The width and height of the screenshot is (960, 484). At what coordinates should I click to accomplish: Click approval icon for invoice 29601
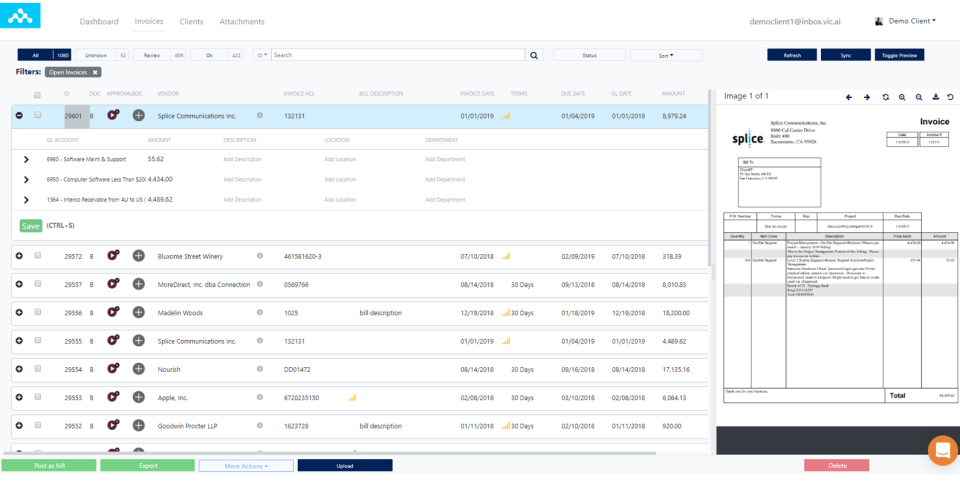pos(113,115)
